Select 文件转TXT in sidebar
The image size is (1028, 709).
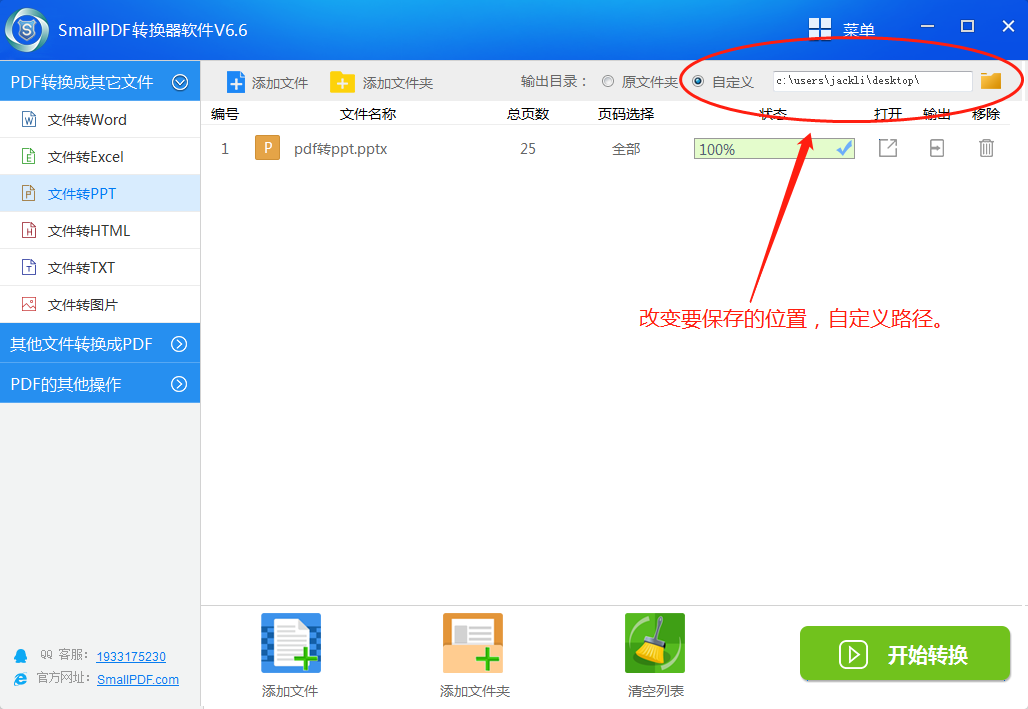(x=100, y=267)
